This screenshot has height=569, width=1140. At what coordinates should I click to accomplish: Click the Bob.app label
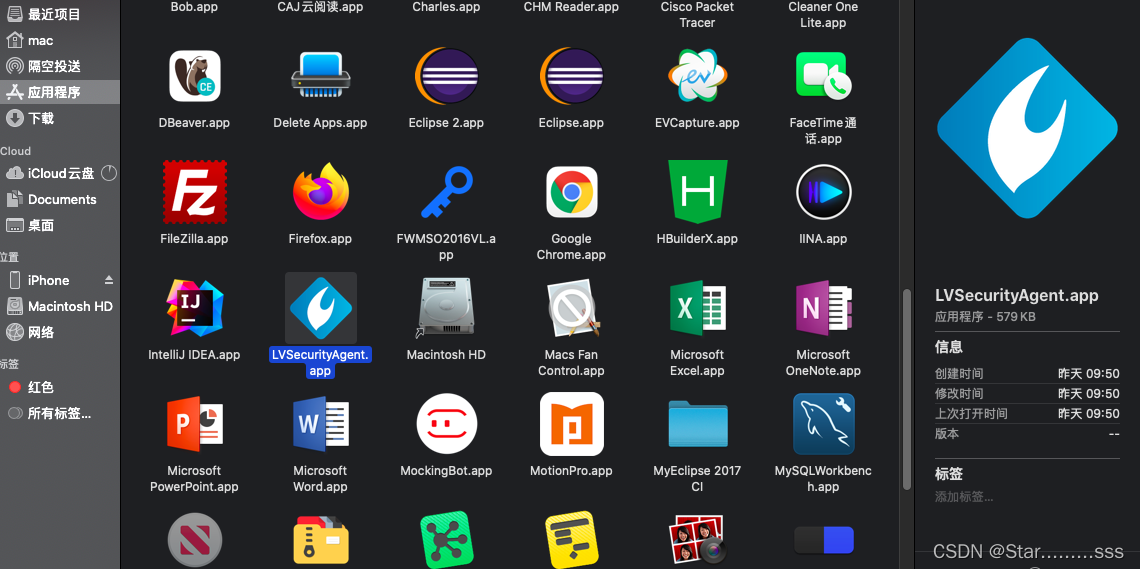[x=194, y=7]
